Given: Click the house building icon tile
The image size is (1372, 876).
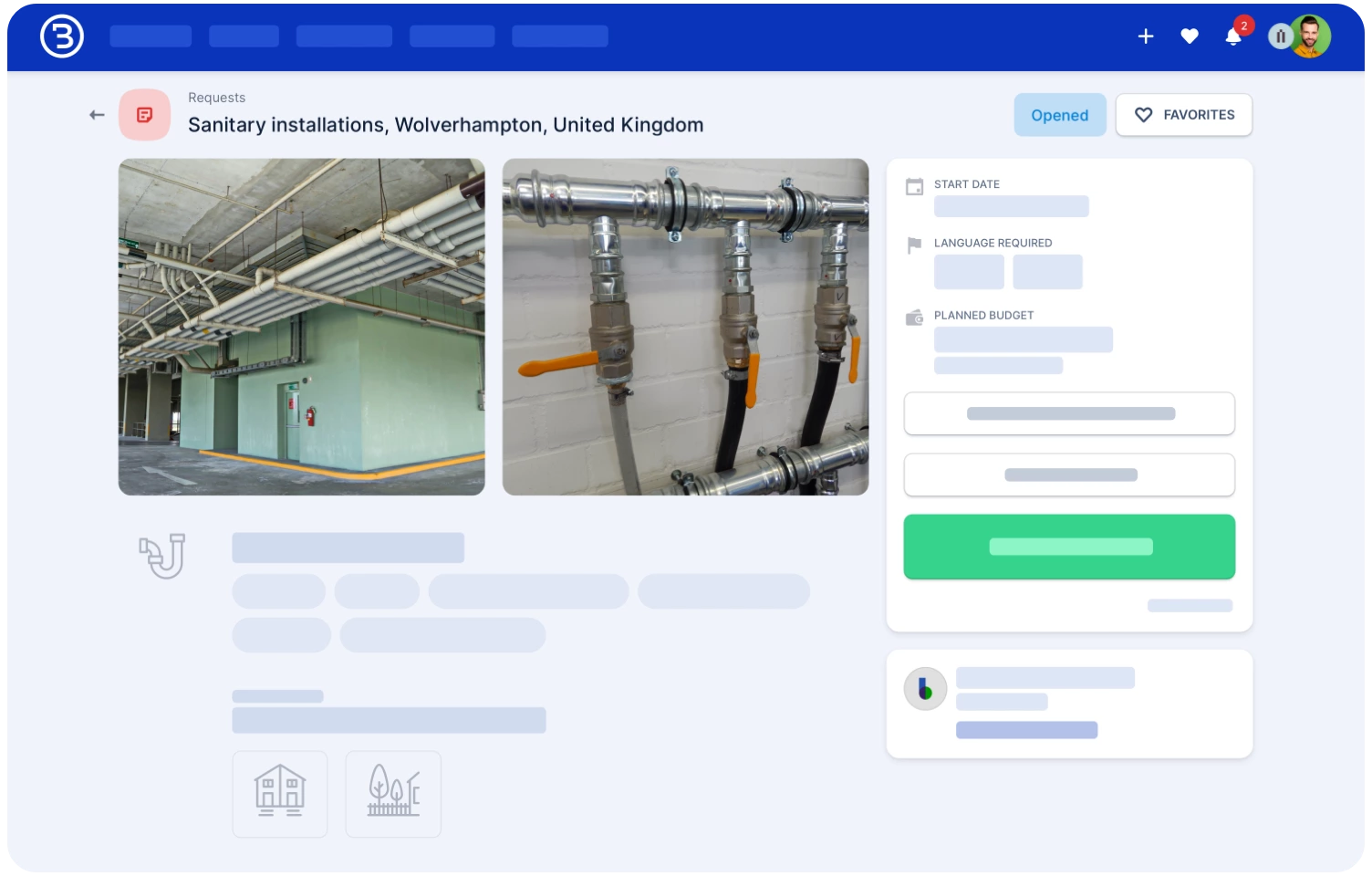Looking at the screenshot, I should [280, 794].
